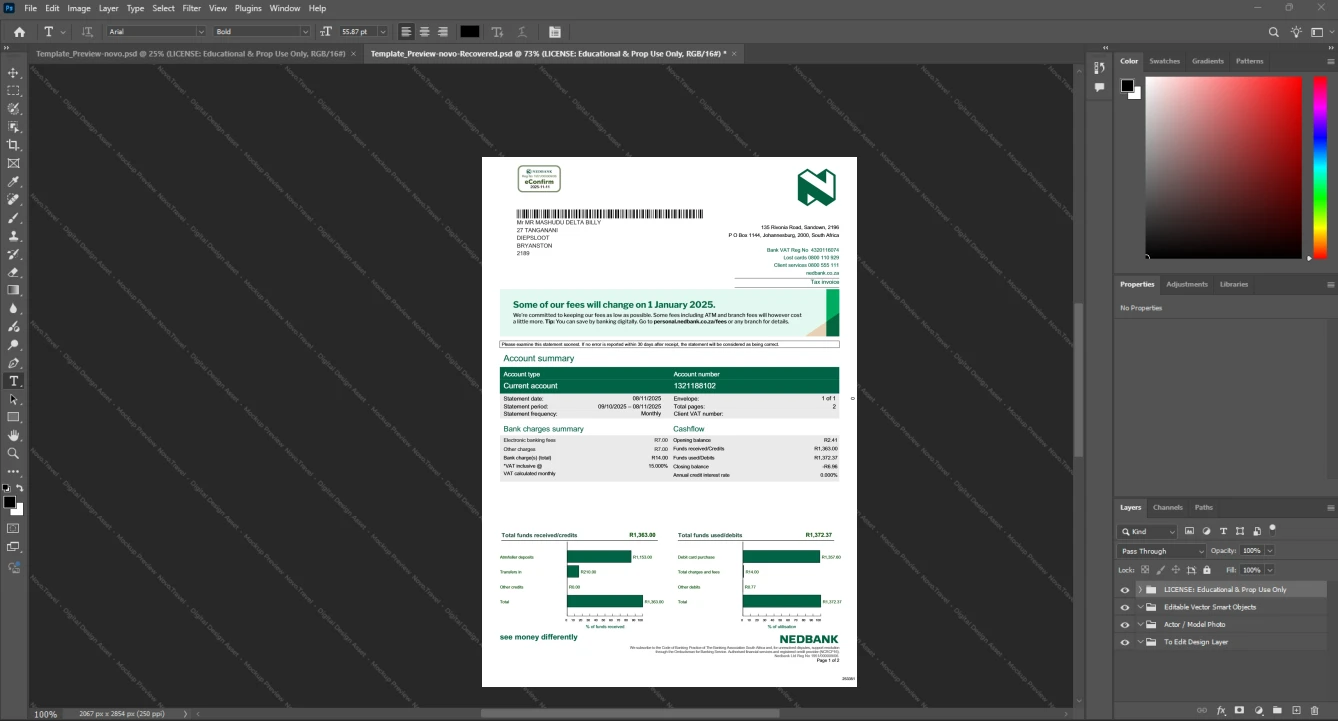The height and width of the screenshot is (721, 1338).
Task: Select the Crop tool
Action: 14,145
